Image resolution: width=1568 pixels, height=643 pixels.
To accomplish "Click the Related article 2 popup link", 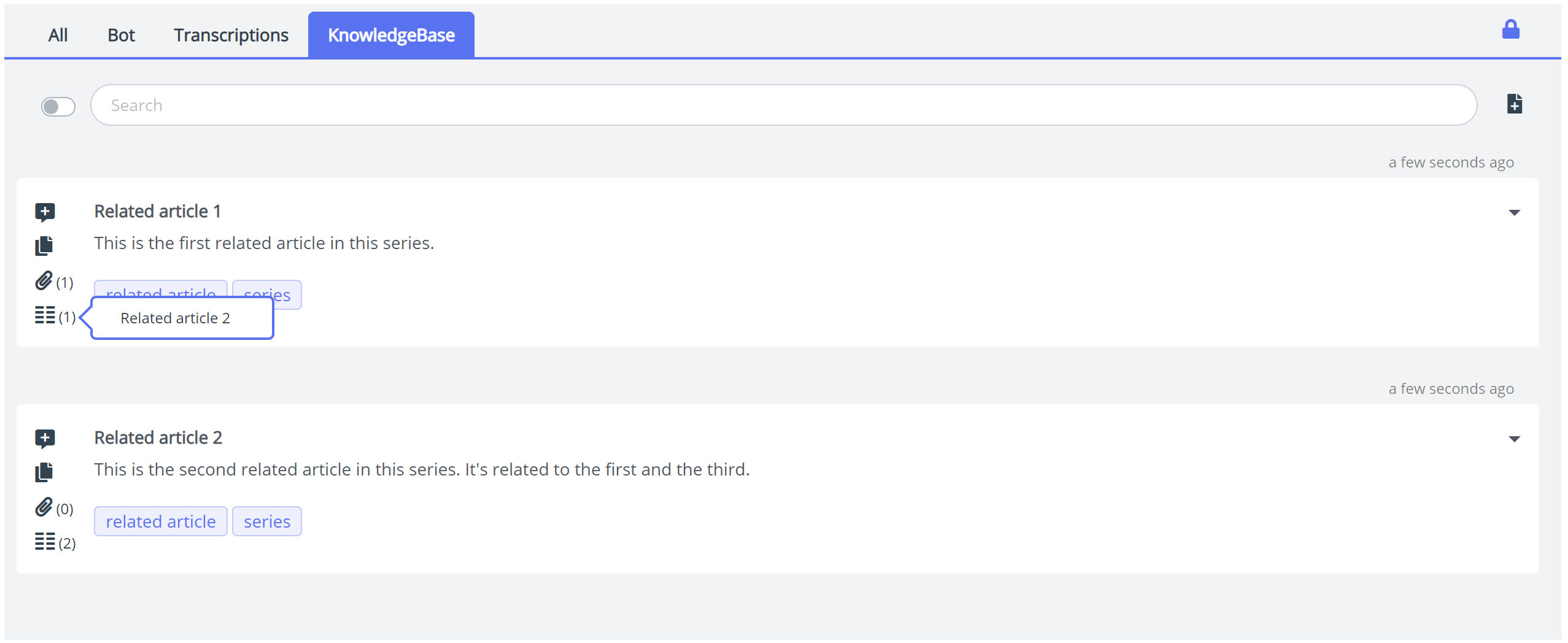I will [x=176, y=318].
